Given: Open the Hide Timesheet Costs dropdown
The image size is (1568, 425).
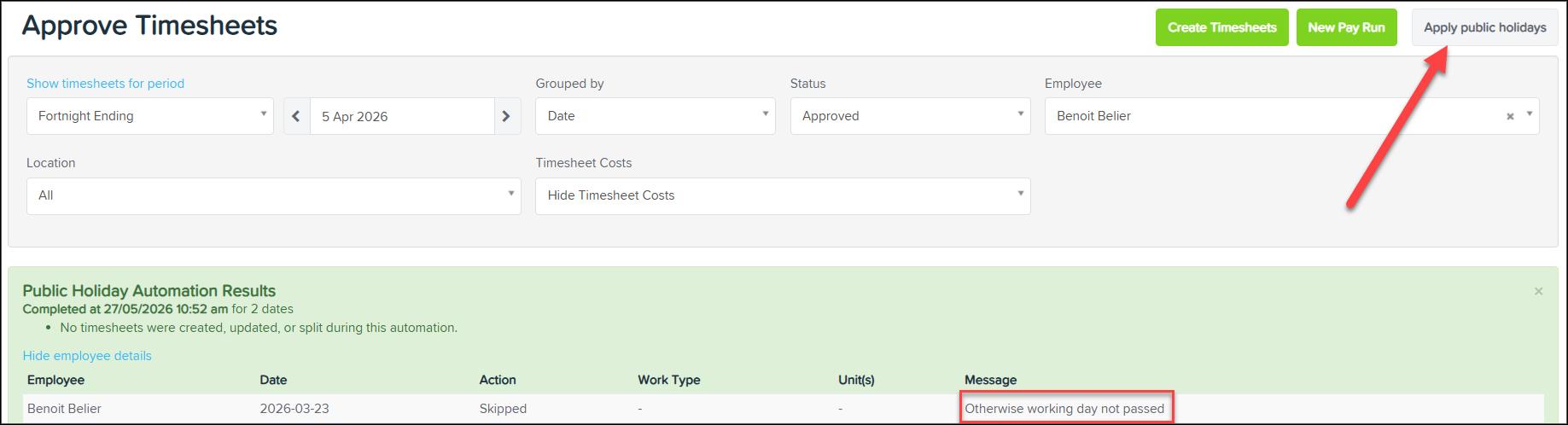Looking at the screenshot, I should point(783,195).
